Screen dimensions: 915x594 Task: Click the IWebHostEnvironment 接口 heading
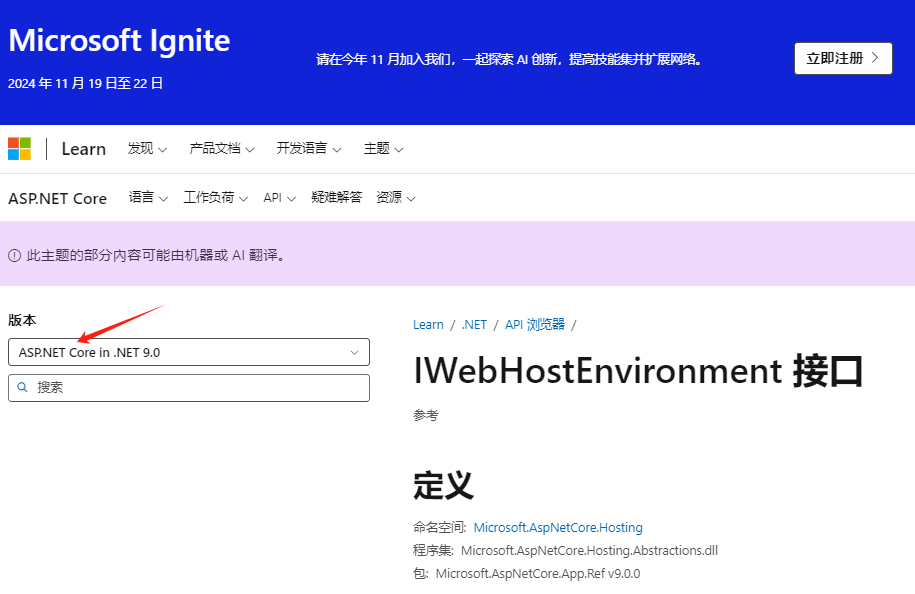point(638,372)
